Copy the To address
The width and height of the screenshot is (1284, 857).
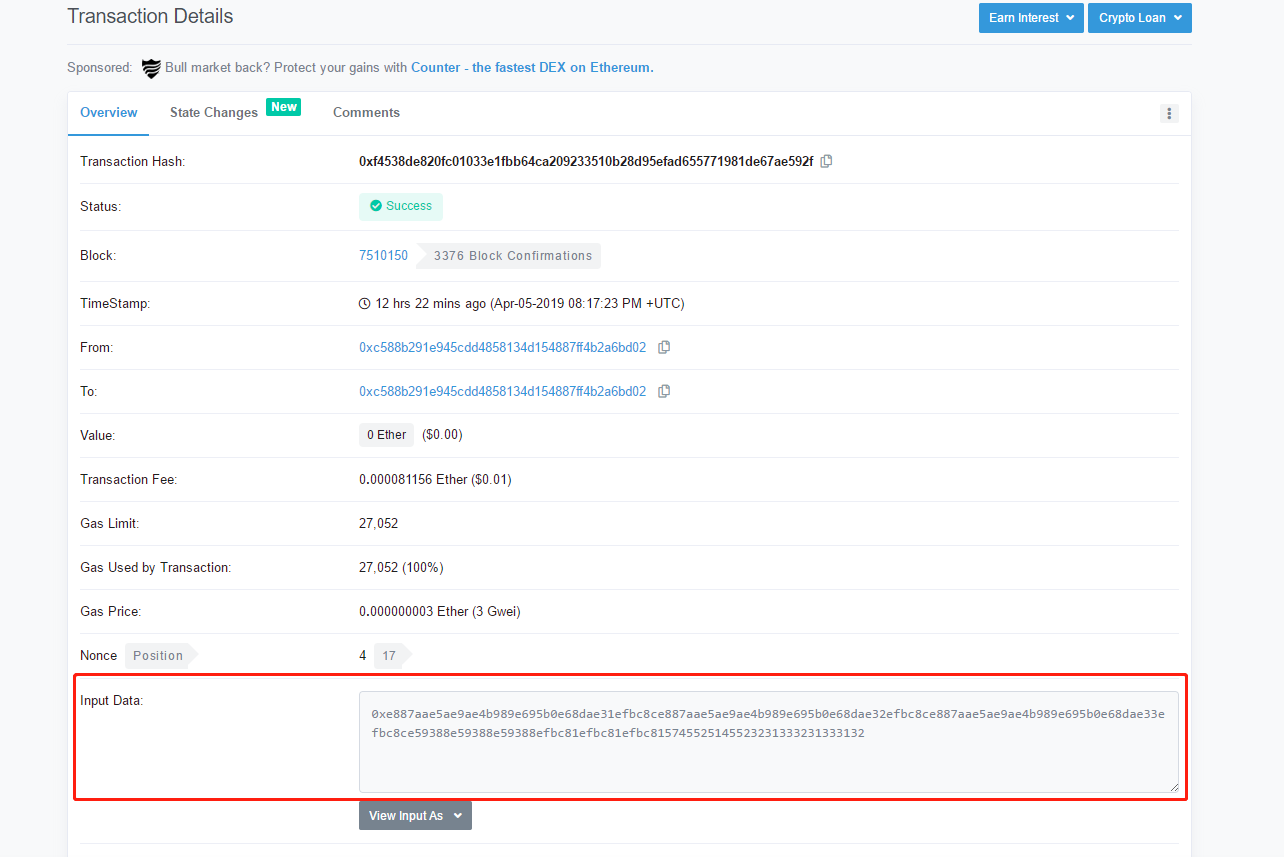664,391
